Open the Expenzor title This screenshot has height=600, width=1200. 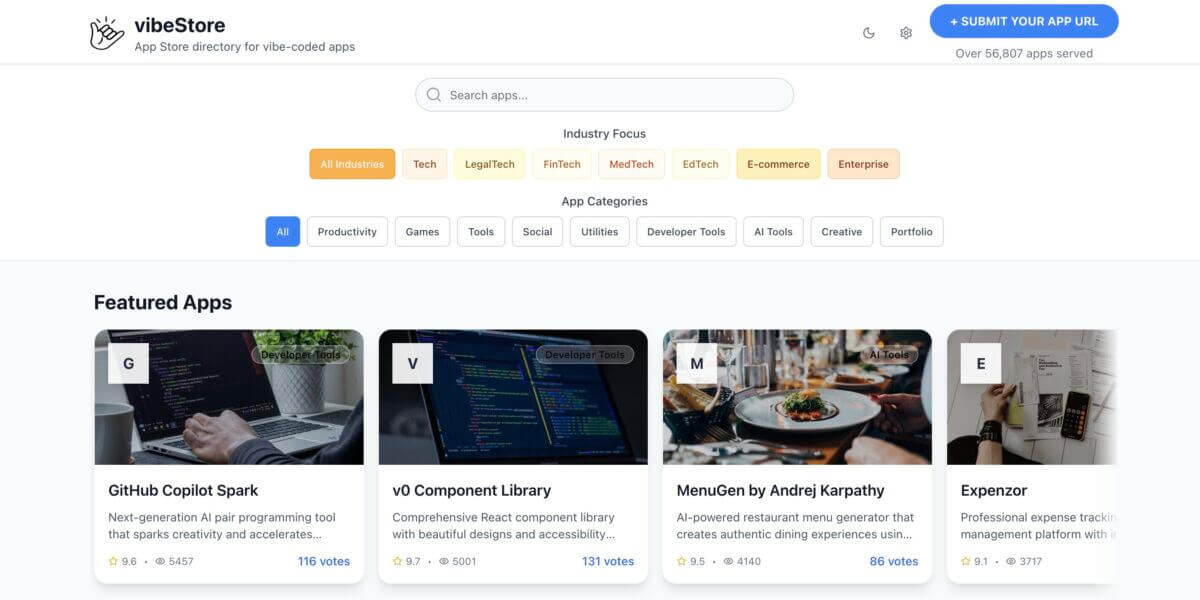coord(994,490)
